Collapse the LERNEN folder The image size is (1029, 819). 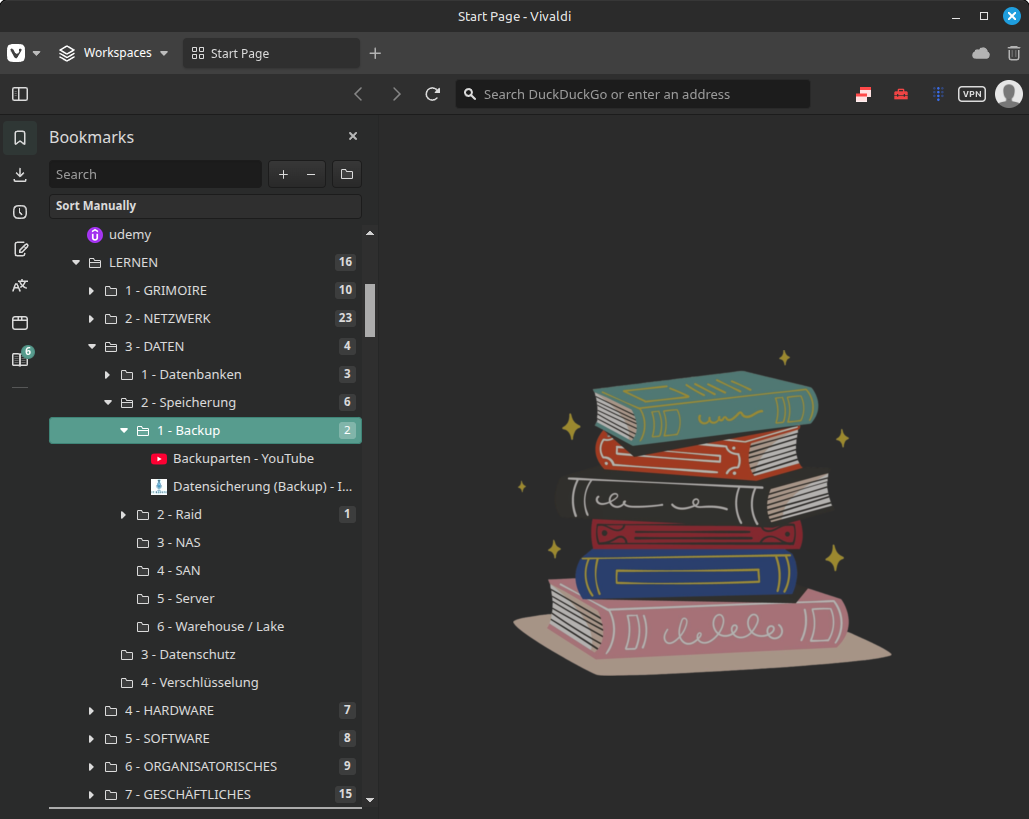pyautogui.click(x=76, y=262)
